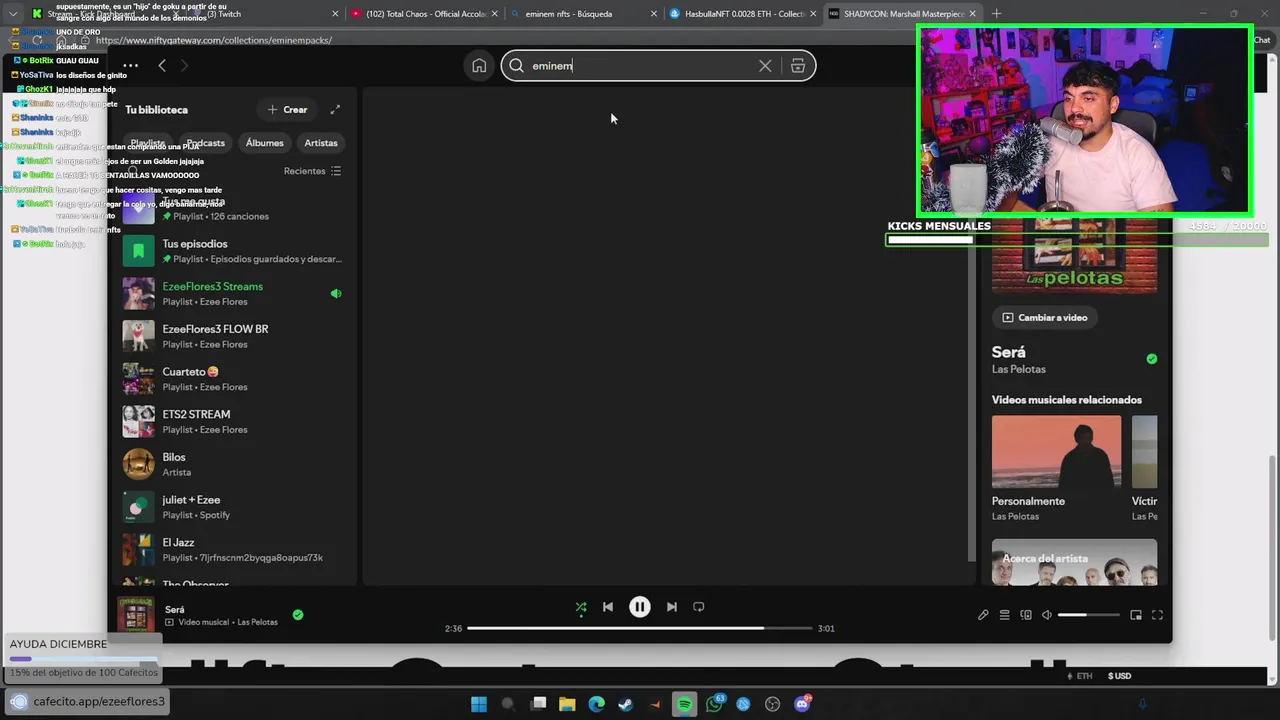Open Microsoft Edge from taskbar
This screenshot has width=1280, height=720.
point(597,704)
